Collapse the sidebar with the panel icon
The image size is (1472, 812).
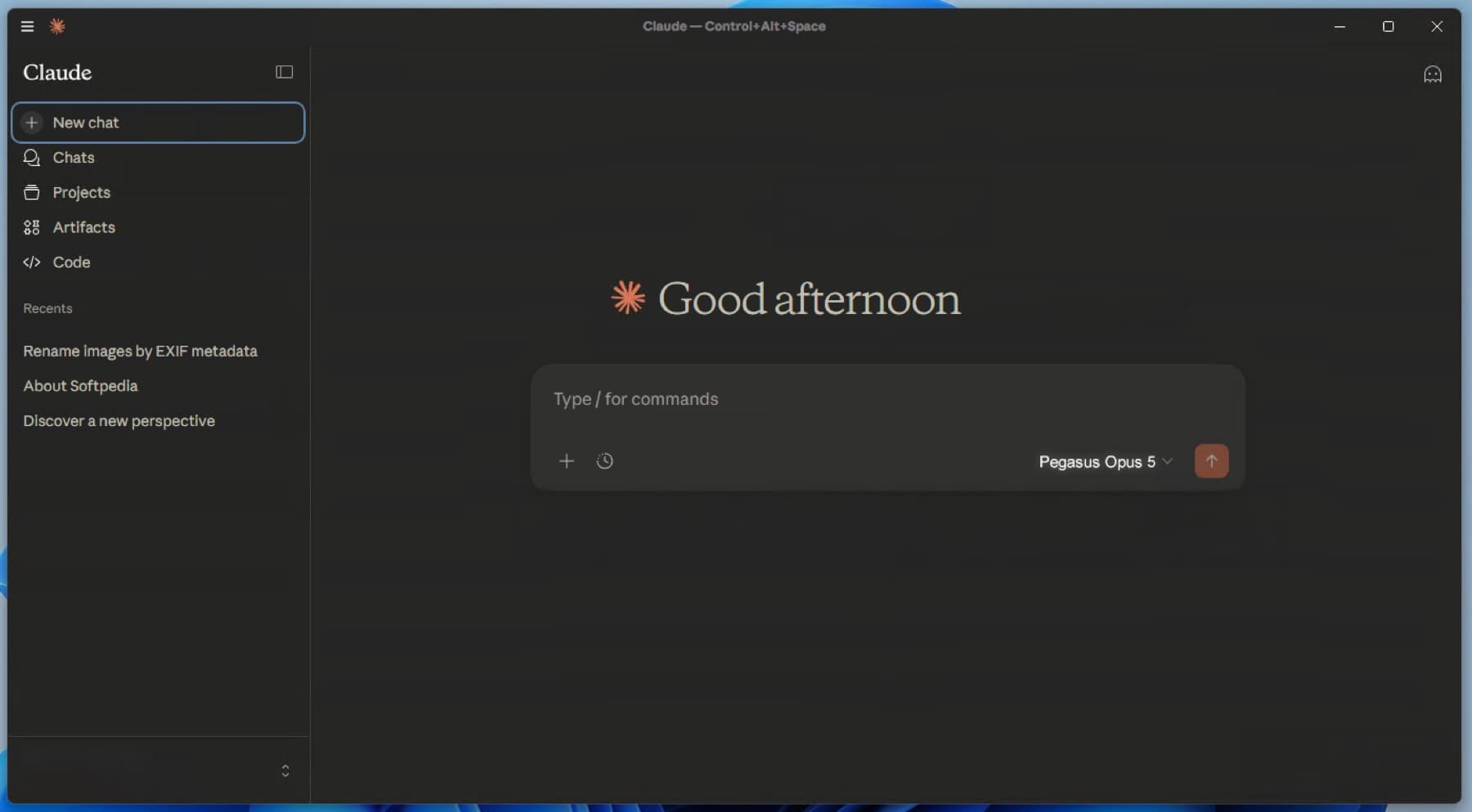tap(284, 72)
